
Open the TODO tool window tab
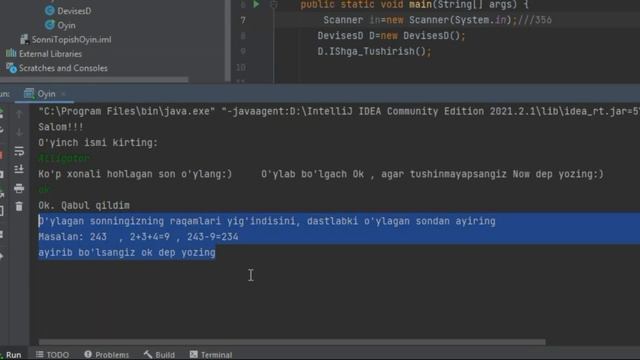tap(52, 355)
